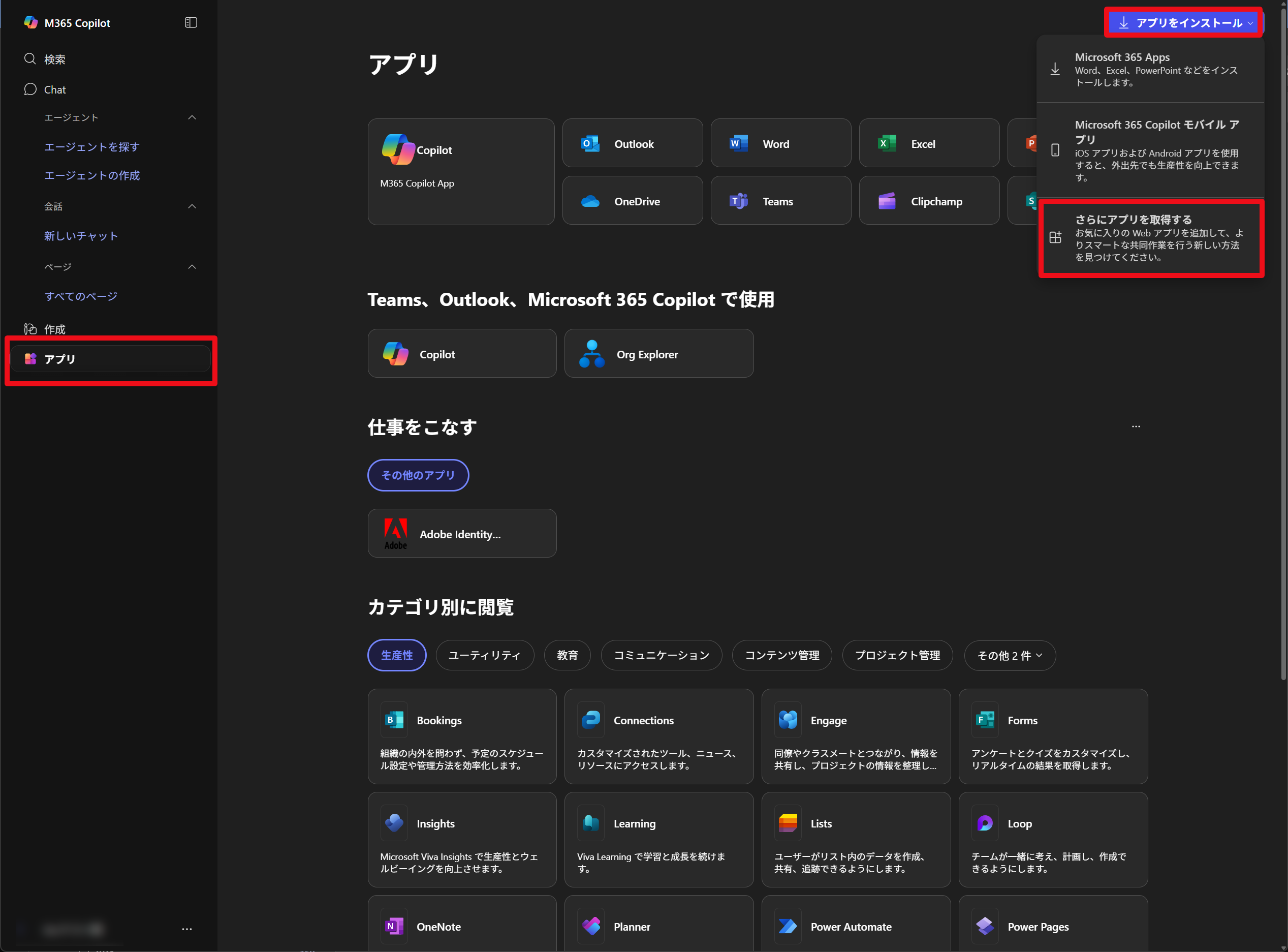Open the Clipchamp app icon
This screenshot has height=952, width=1288.
pyautogui.click(x=887, y=201)
